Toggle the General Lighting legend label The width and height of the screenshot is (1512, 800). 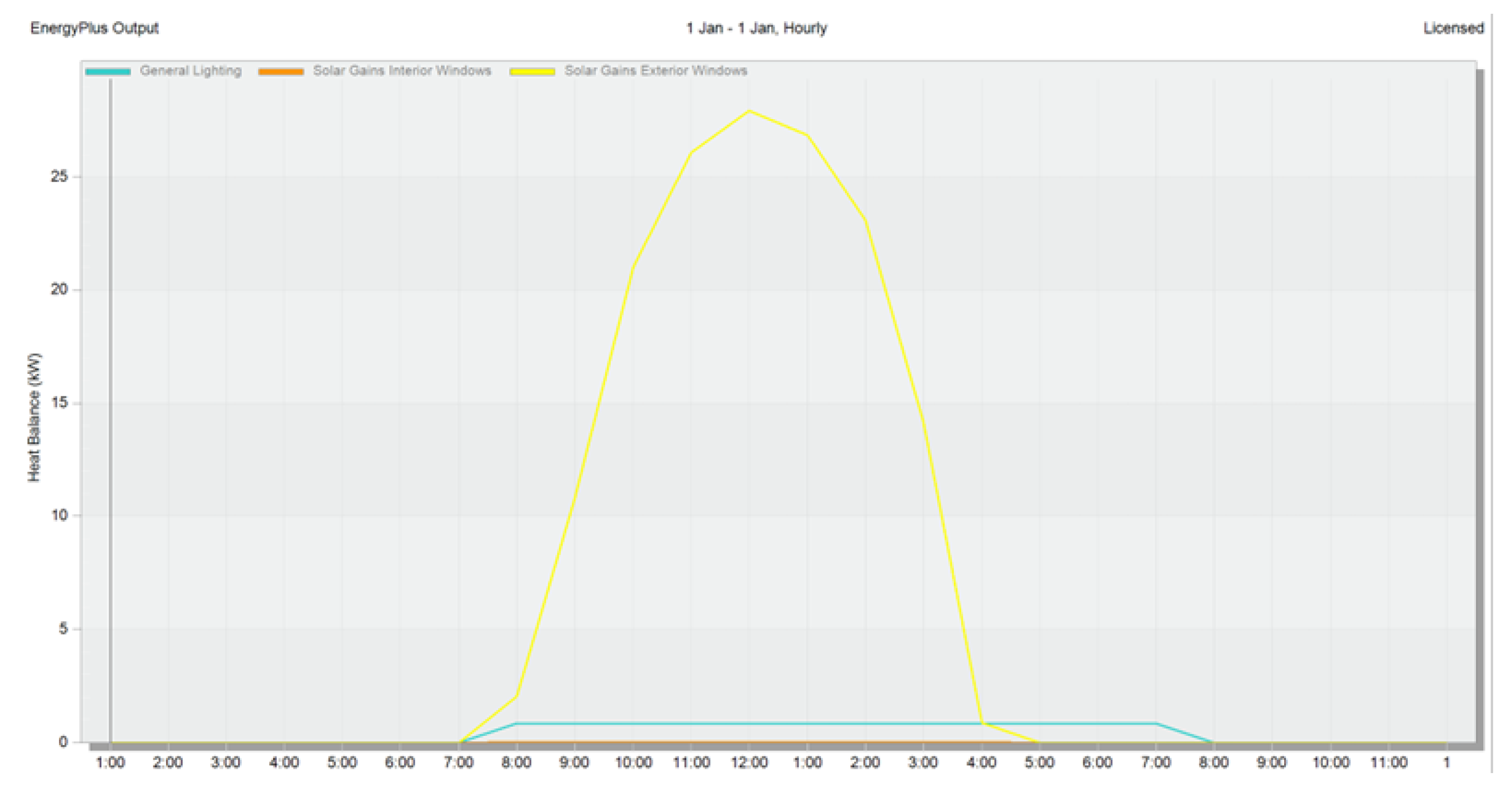(190, 71)
